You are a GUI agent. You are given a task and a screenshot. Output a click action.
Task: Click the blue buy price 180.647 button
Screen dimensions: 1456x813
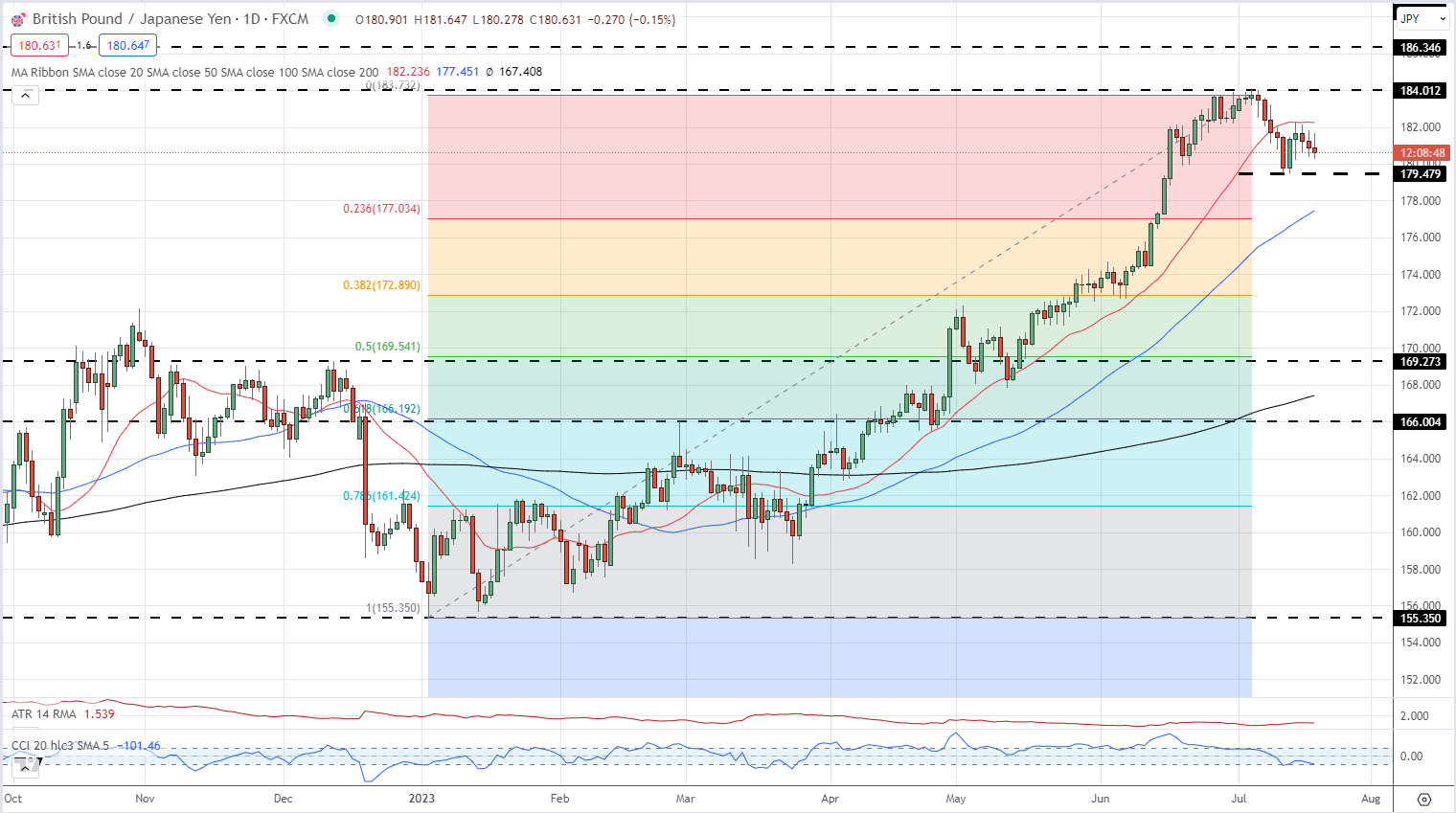tap(128, 45)
